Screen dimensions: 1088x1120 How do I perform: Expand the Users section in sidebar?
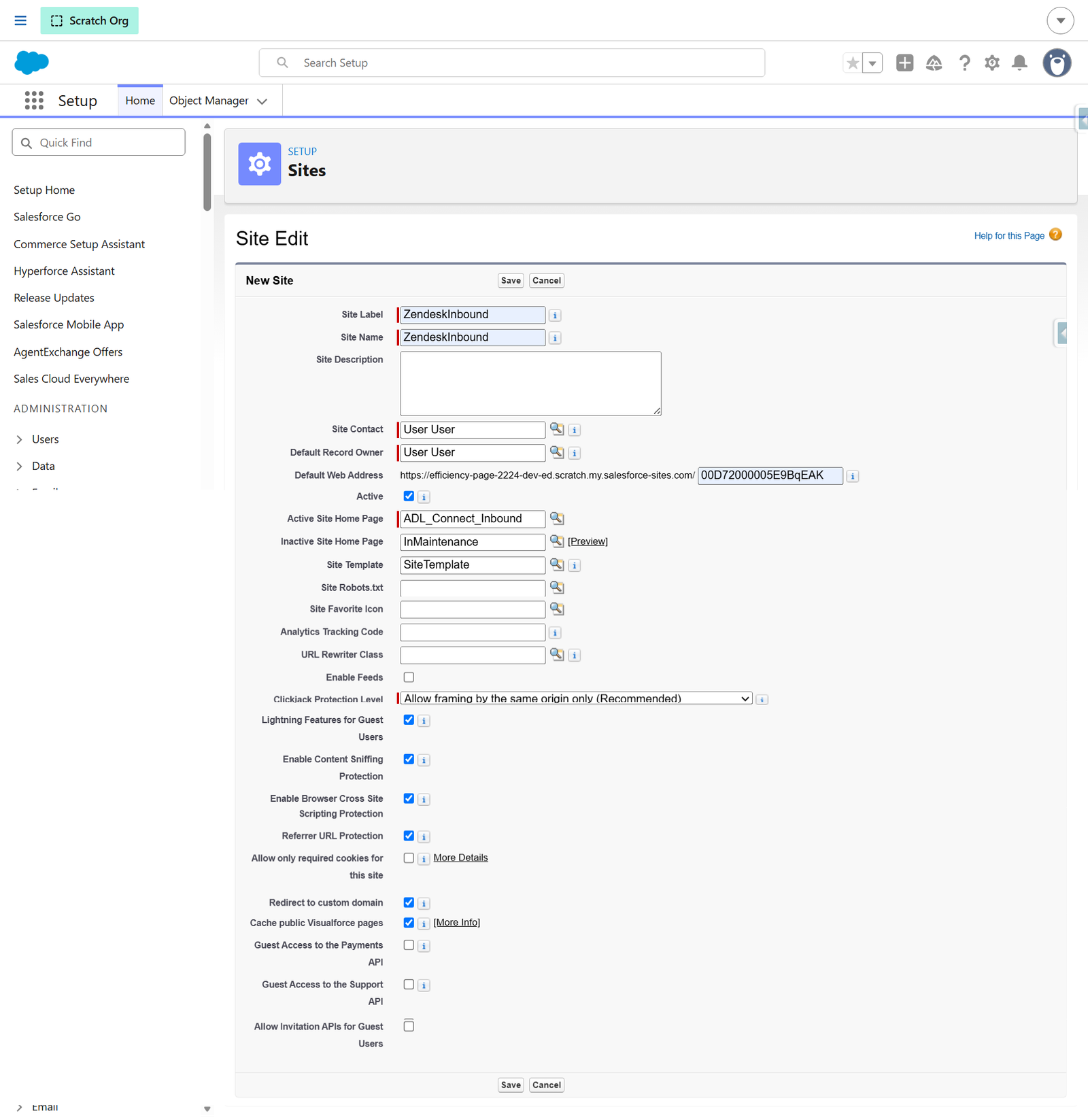(x=19, y=440)
